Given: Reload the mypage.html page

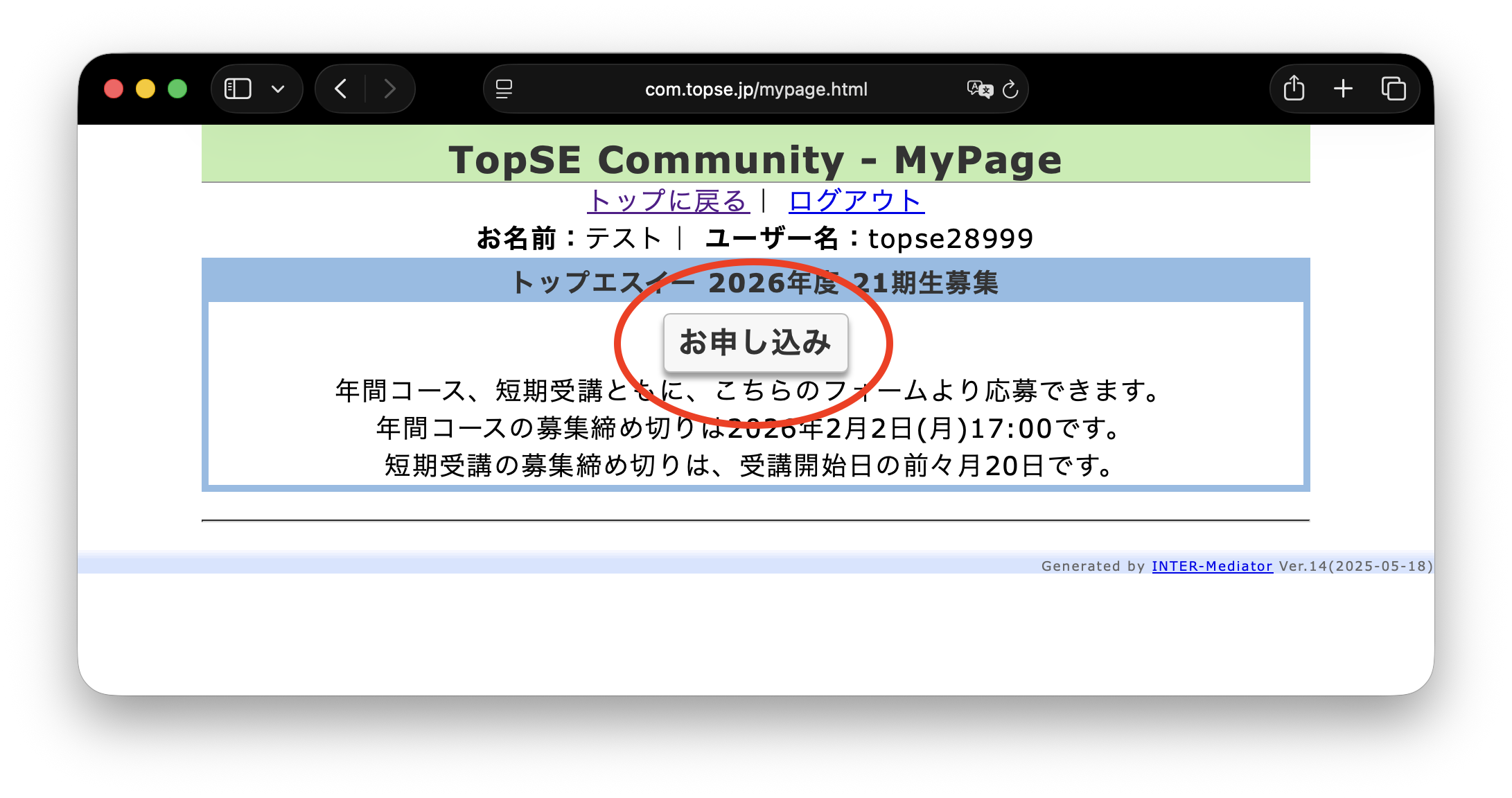Looking at the screenshot, I should point(1011,89).
